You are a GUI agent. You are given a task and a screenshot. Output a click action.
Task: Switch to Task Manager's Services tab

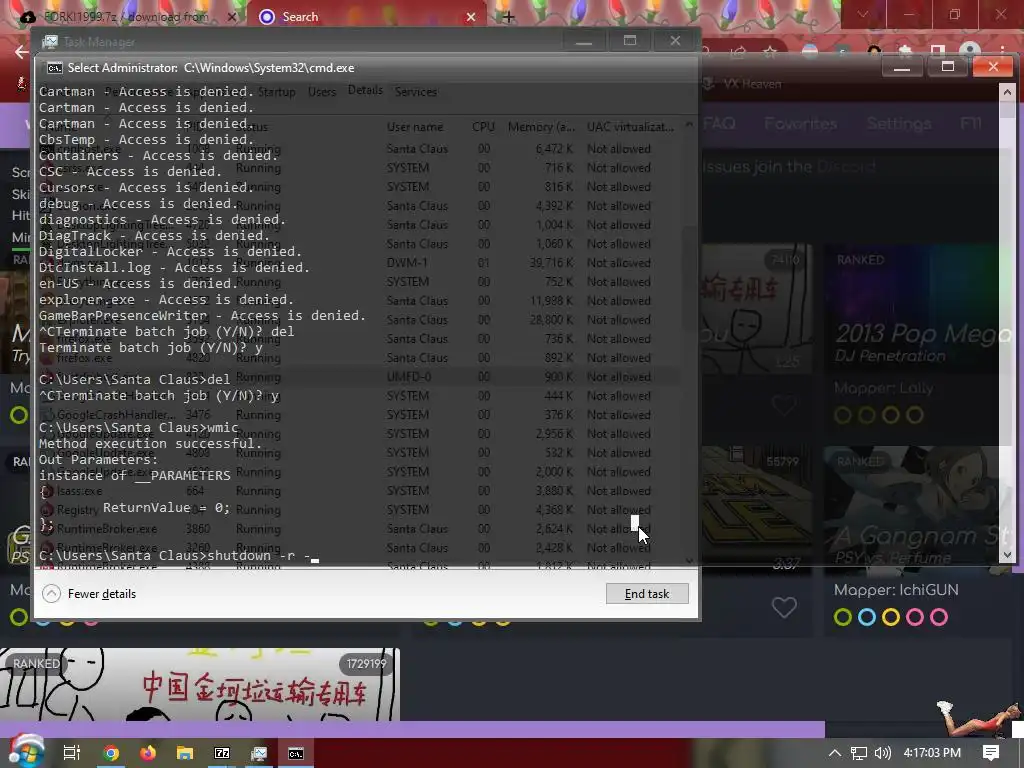pos(416,92)
